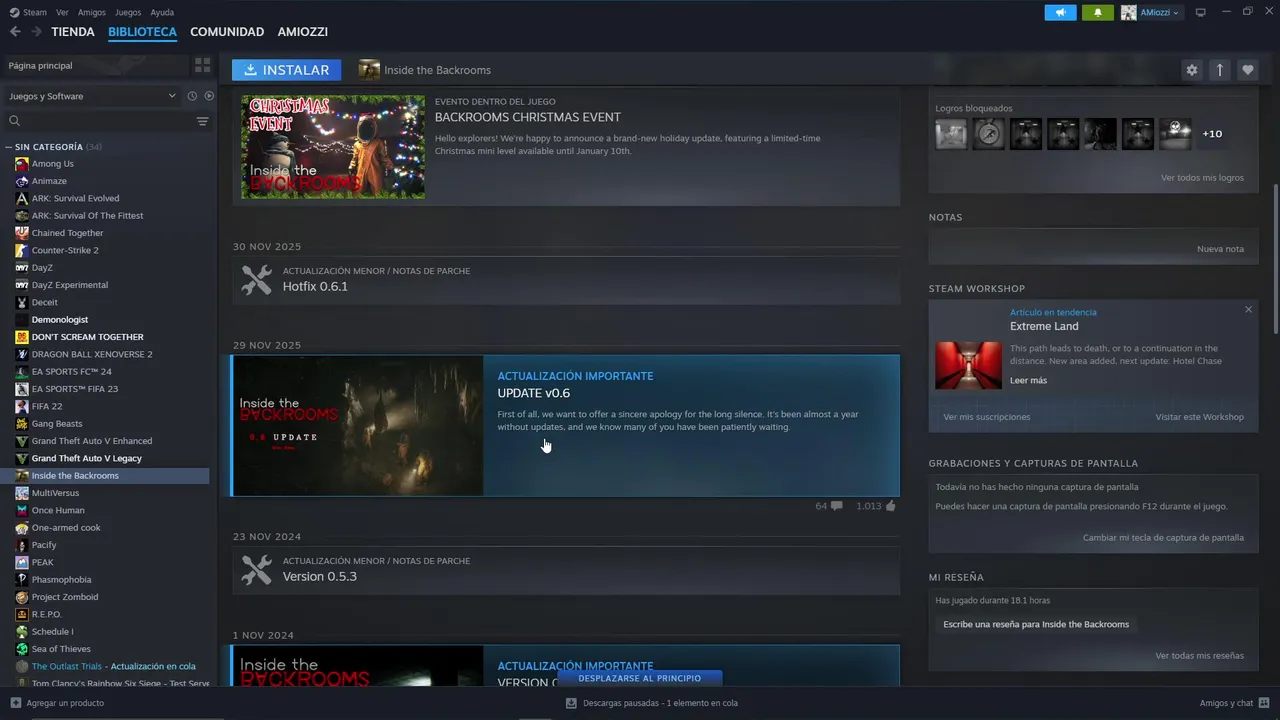Image resolution: width=1280 pixels, height=720 pixels.
Task: Switch to Big Picture mode icon
Action: coord(1201,12)
